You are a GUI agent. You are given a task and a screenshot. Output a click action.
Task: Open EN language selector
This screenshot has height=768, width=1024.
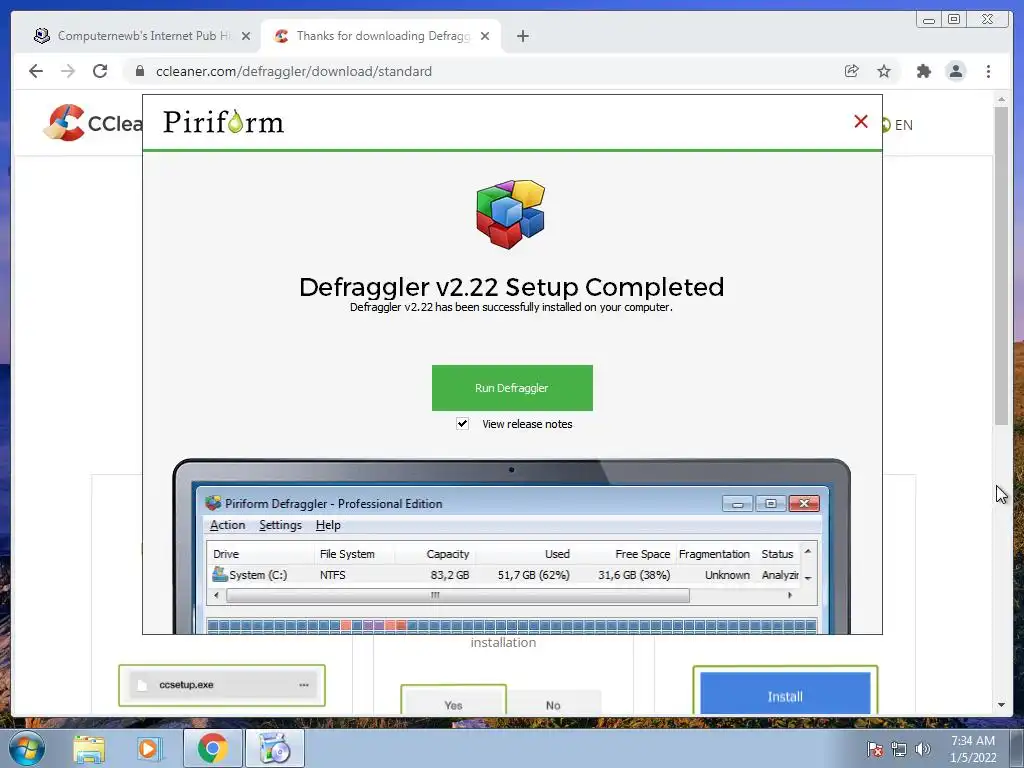coord(897,125)
